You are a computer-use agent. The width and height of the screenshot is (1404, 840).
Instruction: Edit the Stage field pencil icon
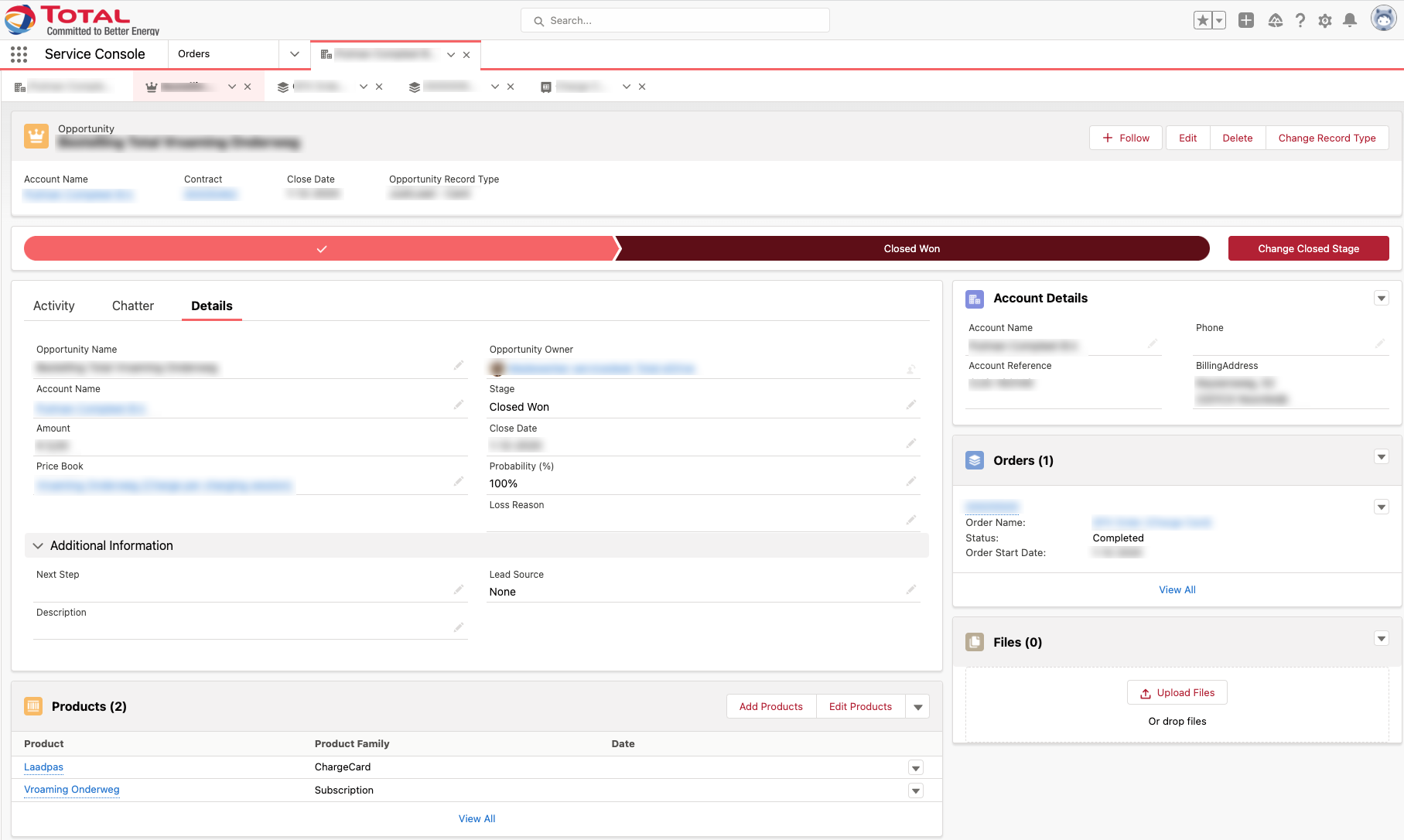pyautogui.click(x=911, y=405)
